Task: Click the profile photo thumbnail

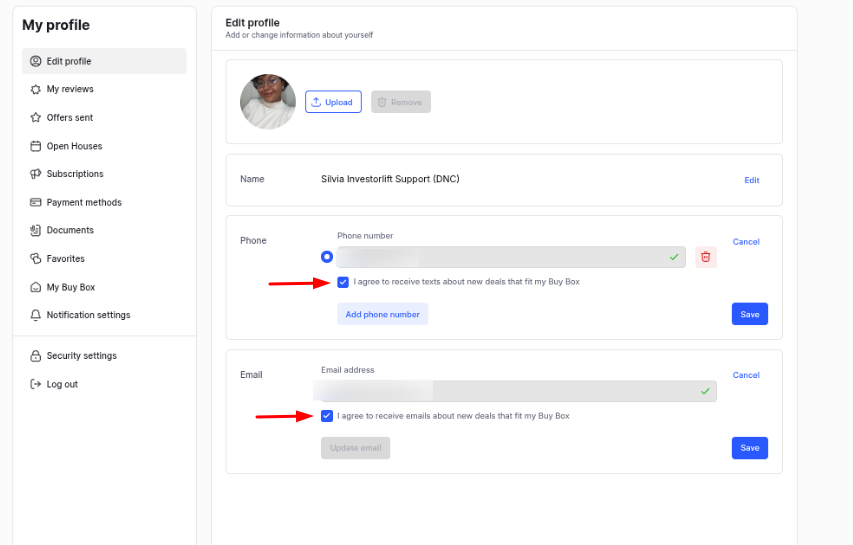Action: coord(268,102)
